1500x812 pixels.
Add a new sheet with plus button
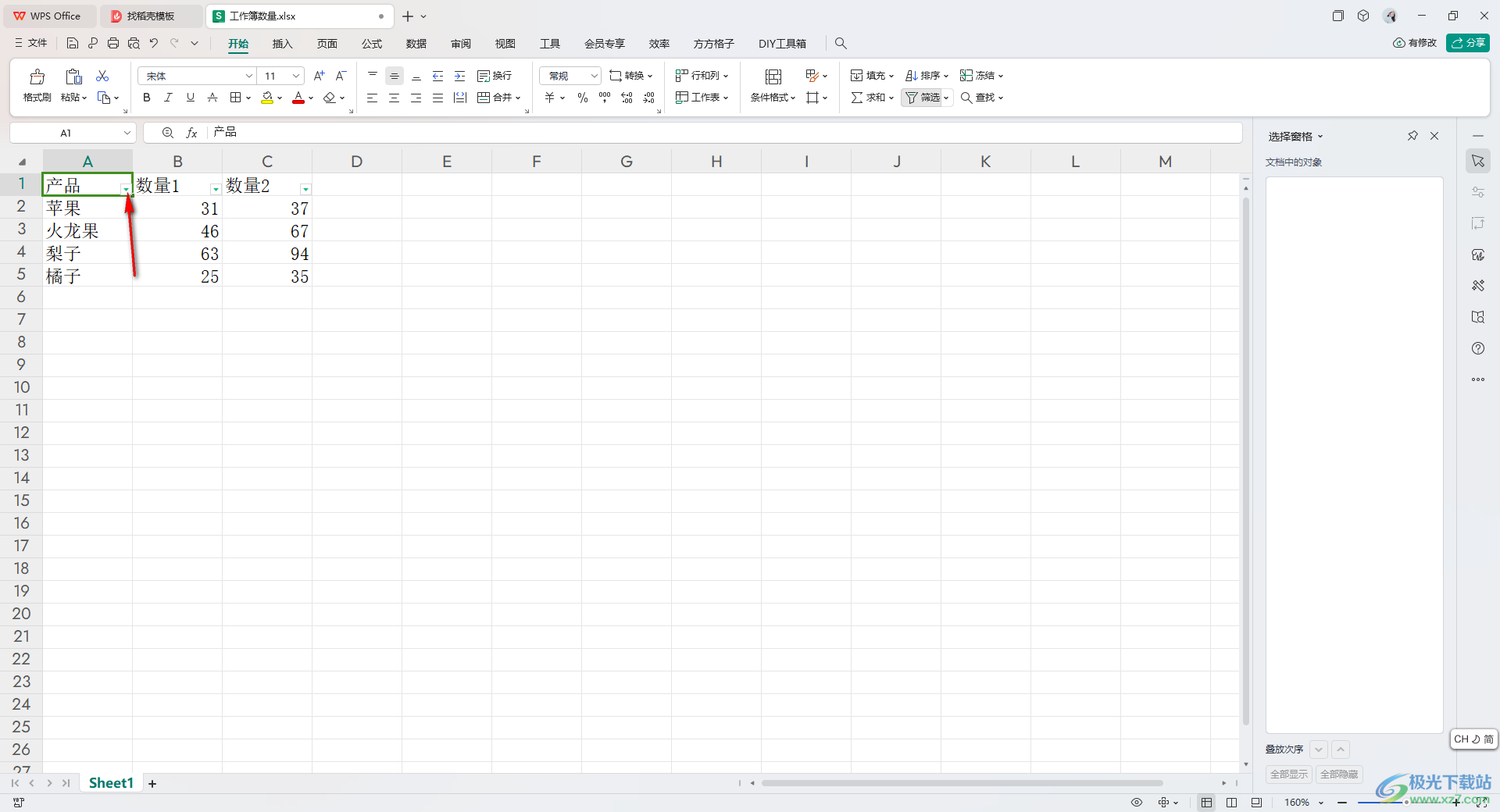[152, 783]
